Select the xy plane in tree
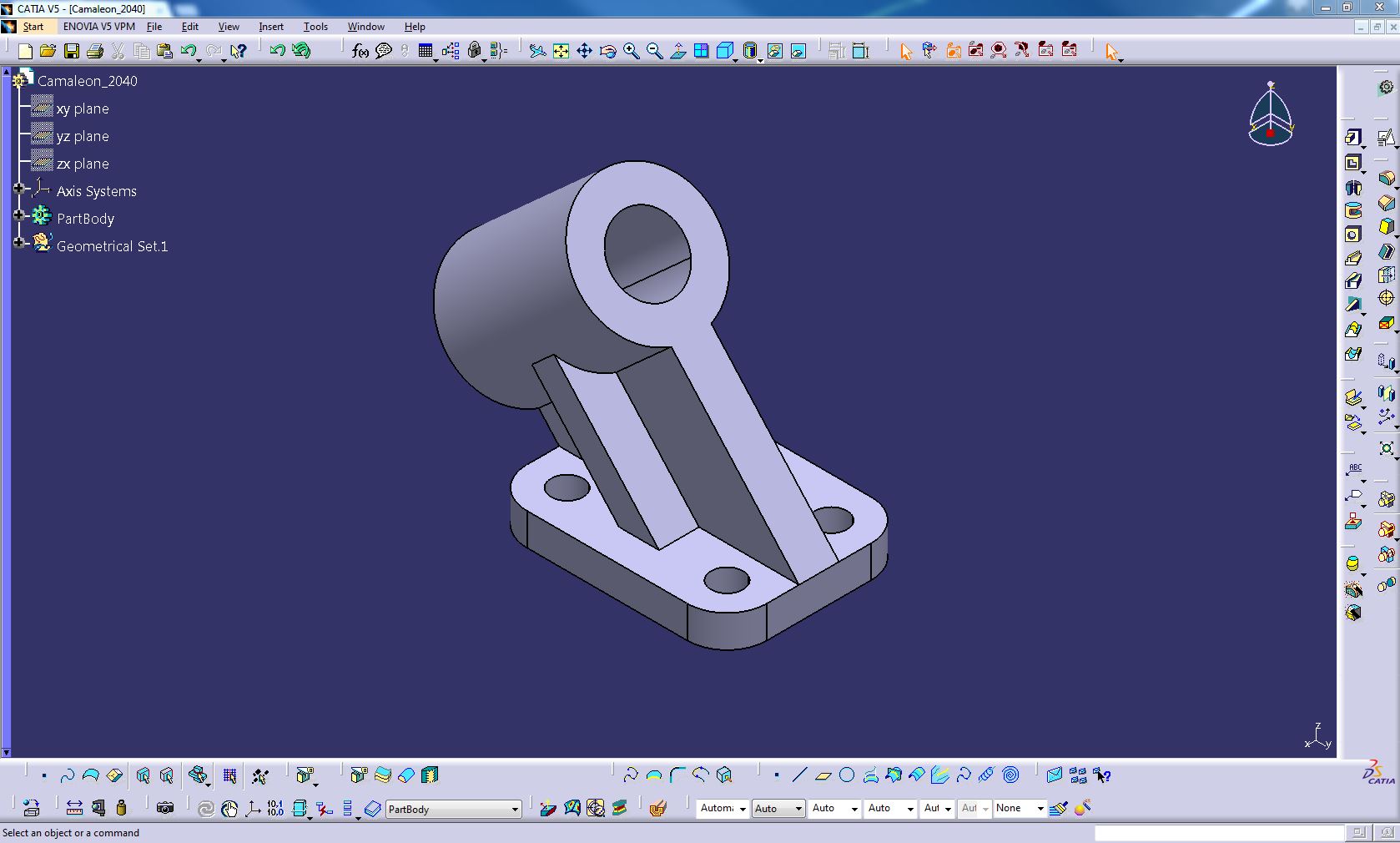1400x843 pixels. [83, 109]
